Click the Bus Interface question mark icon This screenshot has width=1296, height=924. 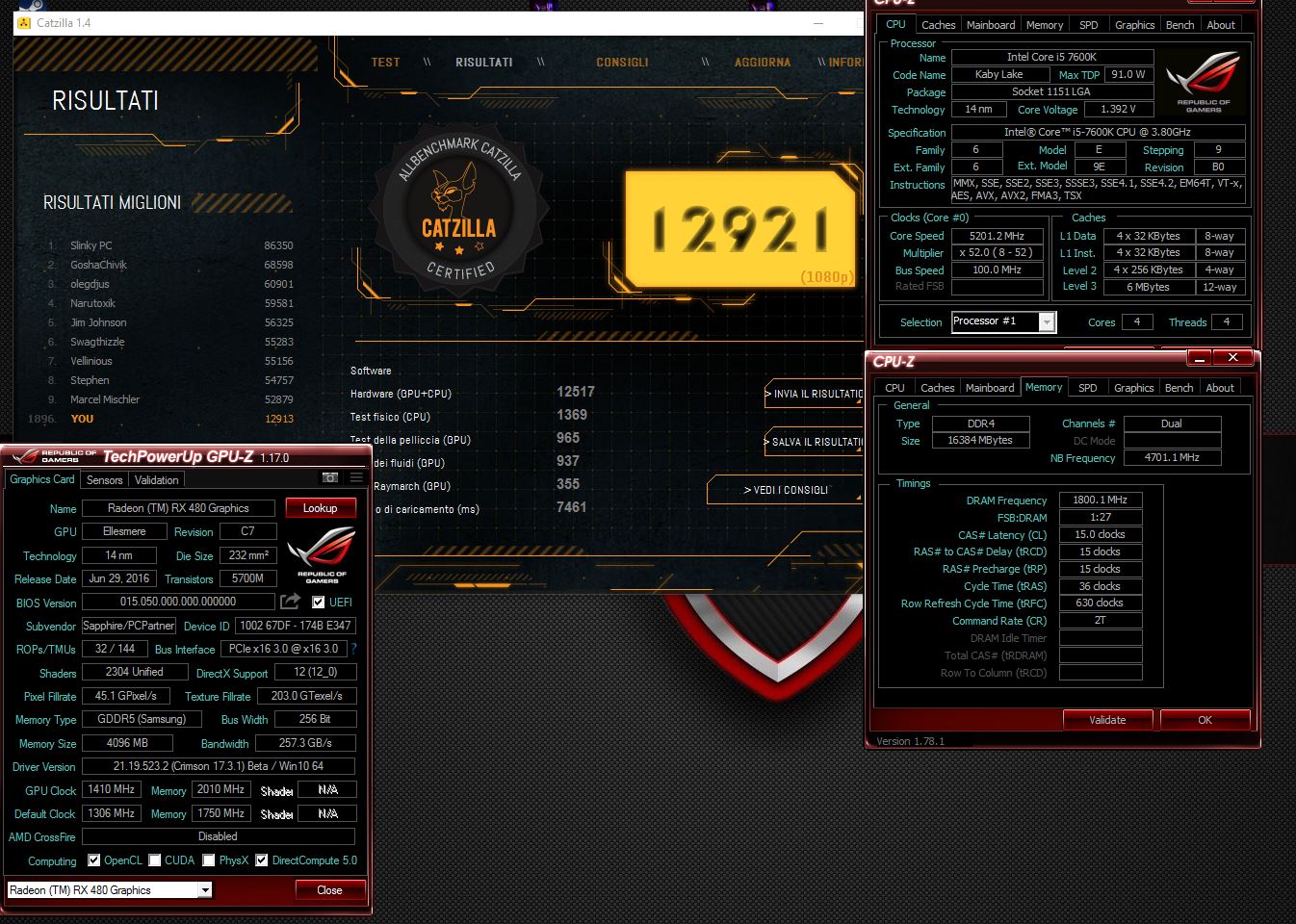point(353,649)
